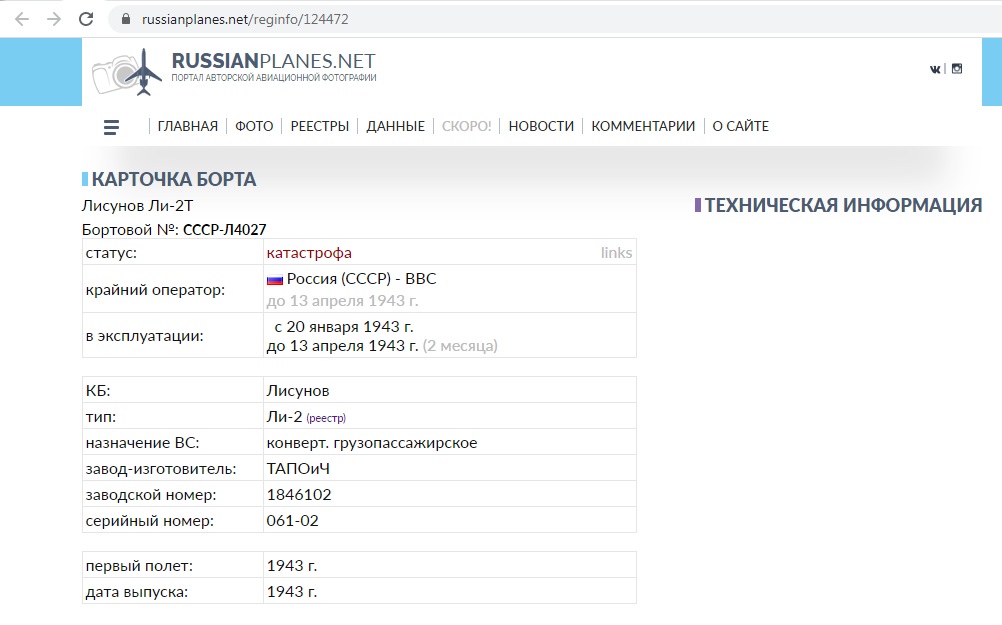This screenshot has height=625, width=1002.
Task: Click the padlock site security icon
Action: click(x=126, y=19)
